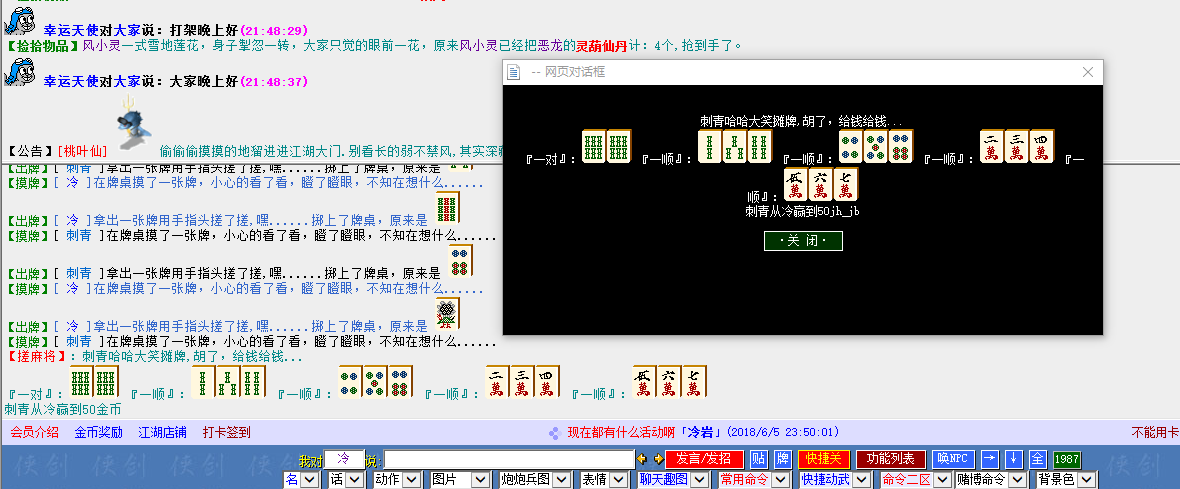
Task: Click the green 1987 counter
Action: coord(1066,460)
